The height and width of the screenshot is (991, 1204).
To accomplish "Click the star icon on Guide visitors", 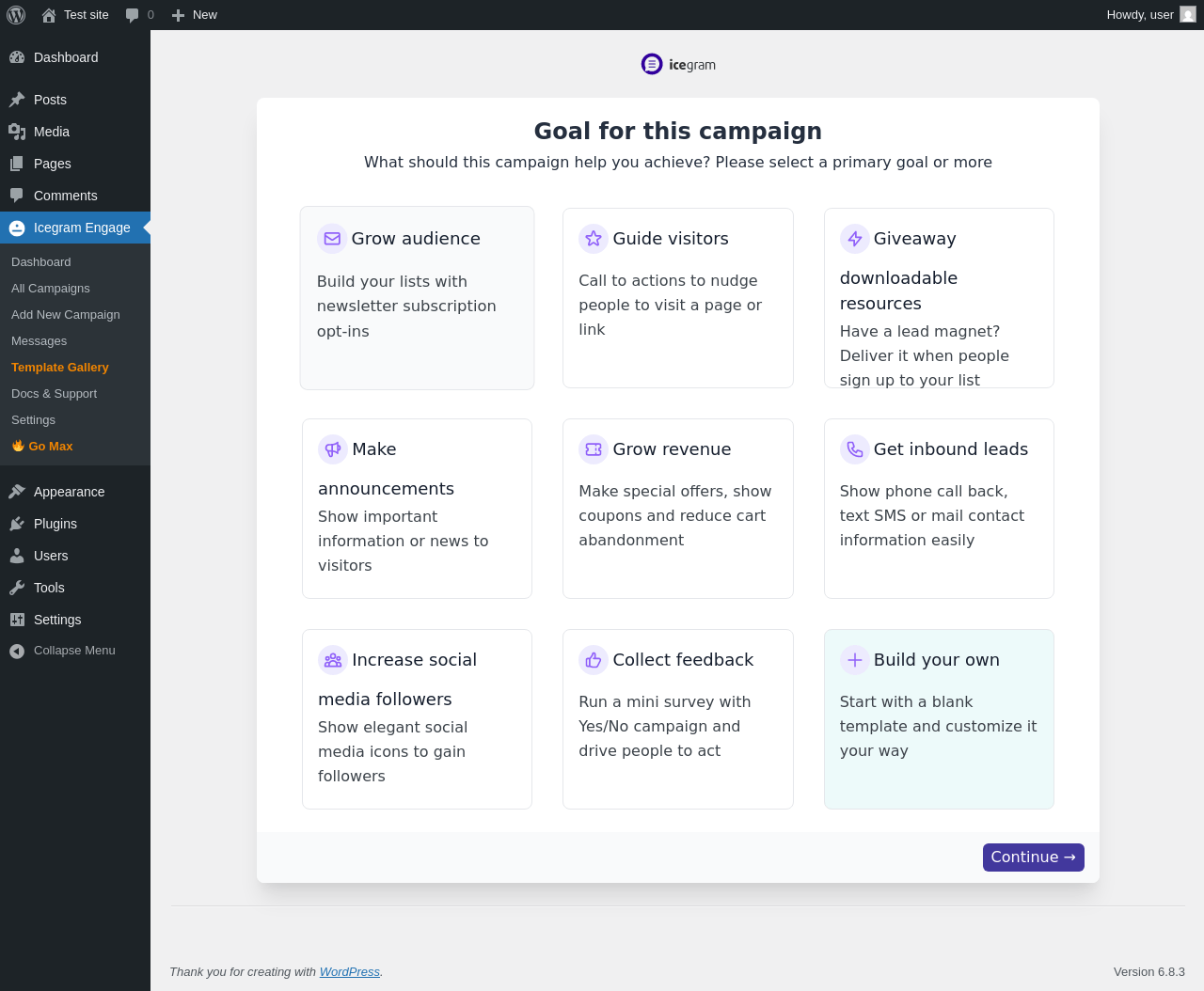I will [594, 239].
